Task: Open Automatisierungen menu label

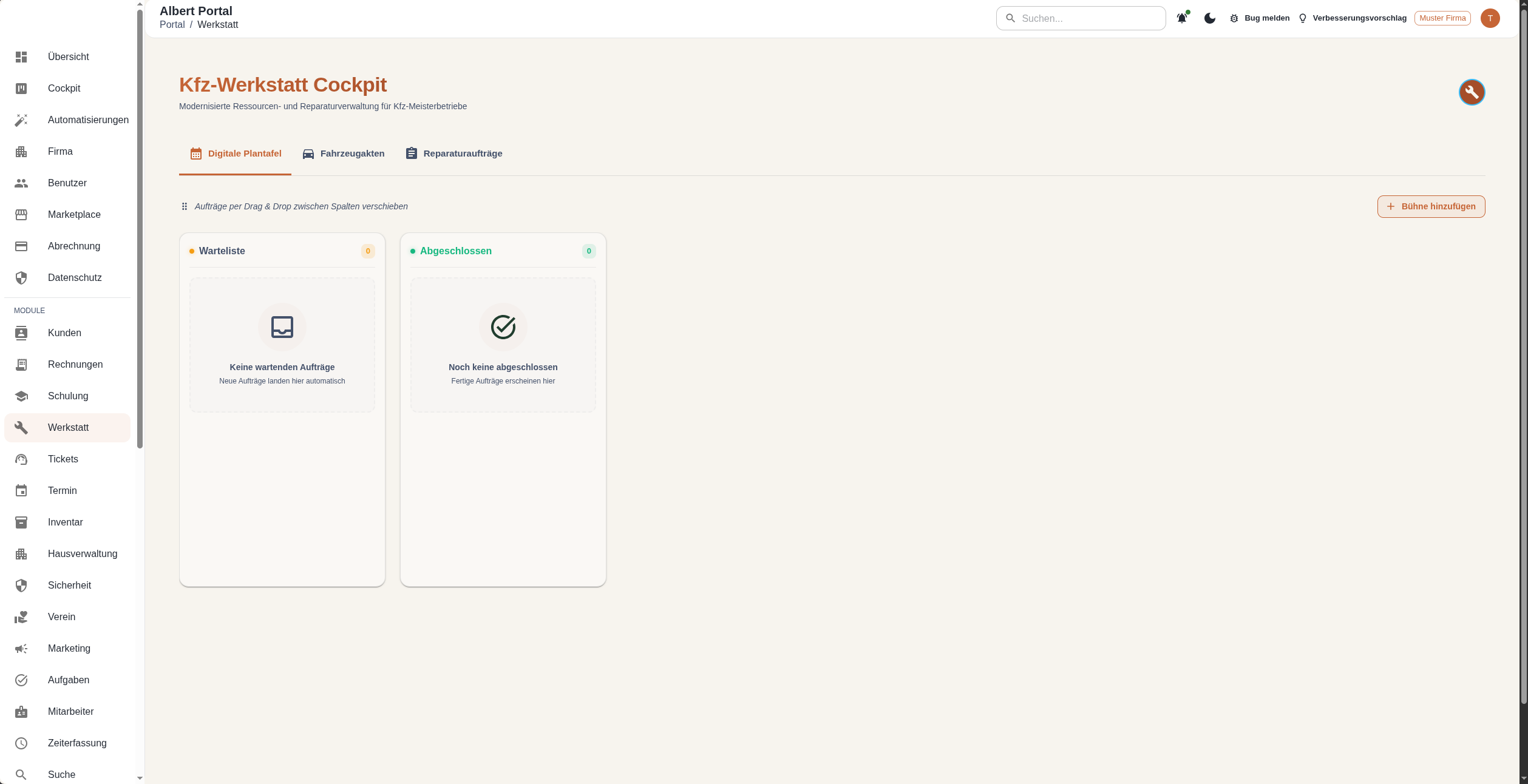Action: (88, 120)
